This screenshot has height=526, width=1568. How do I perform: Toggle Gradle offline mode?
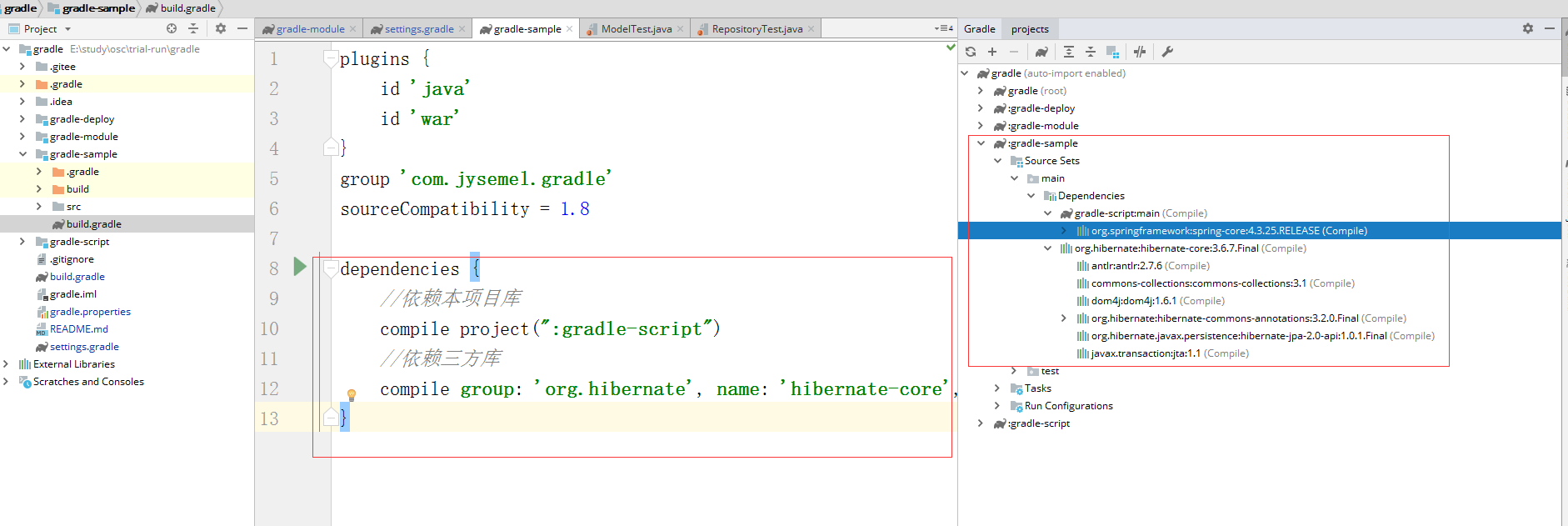click(x=1140, y=52)
